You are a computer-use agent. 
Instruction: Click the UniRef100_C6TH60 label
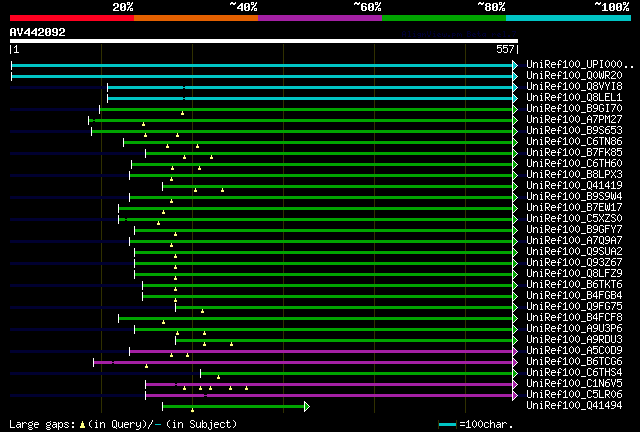click(x=574, y=164)
